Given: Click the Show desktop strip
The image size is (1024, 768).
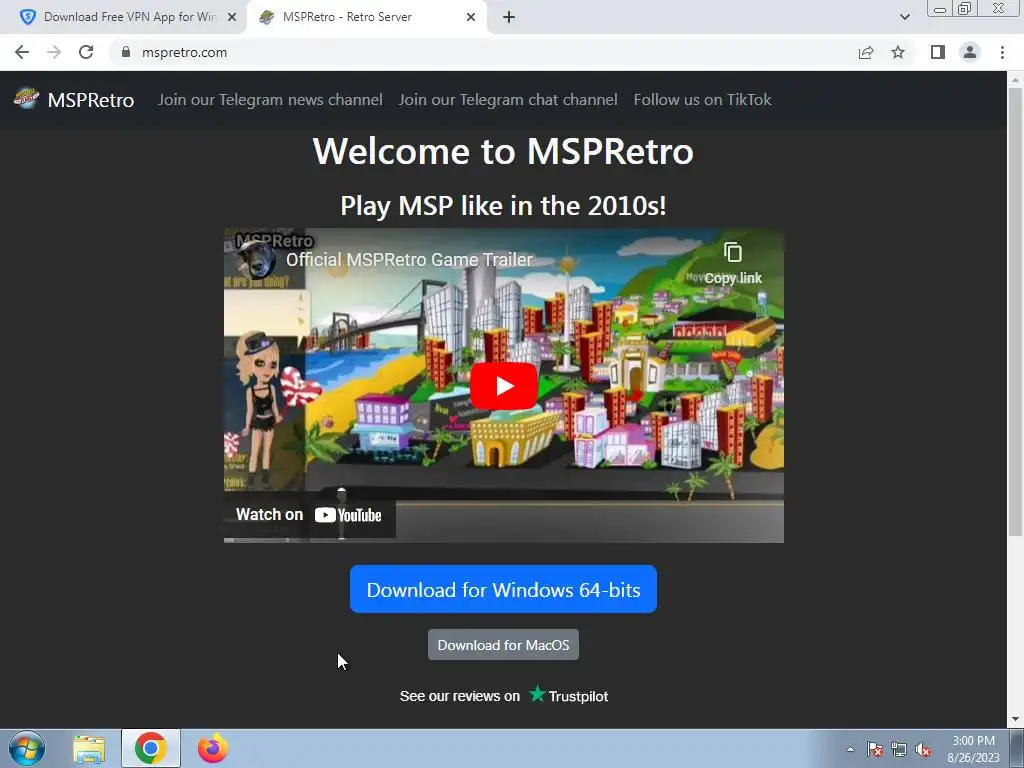Looking at the screenshot, I should tap(1017, 748).
